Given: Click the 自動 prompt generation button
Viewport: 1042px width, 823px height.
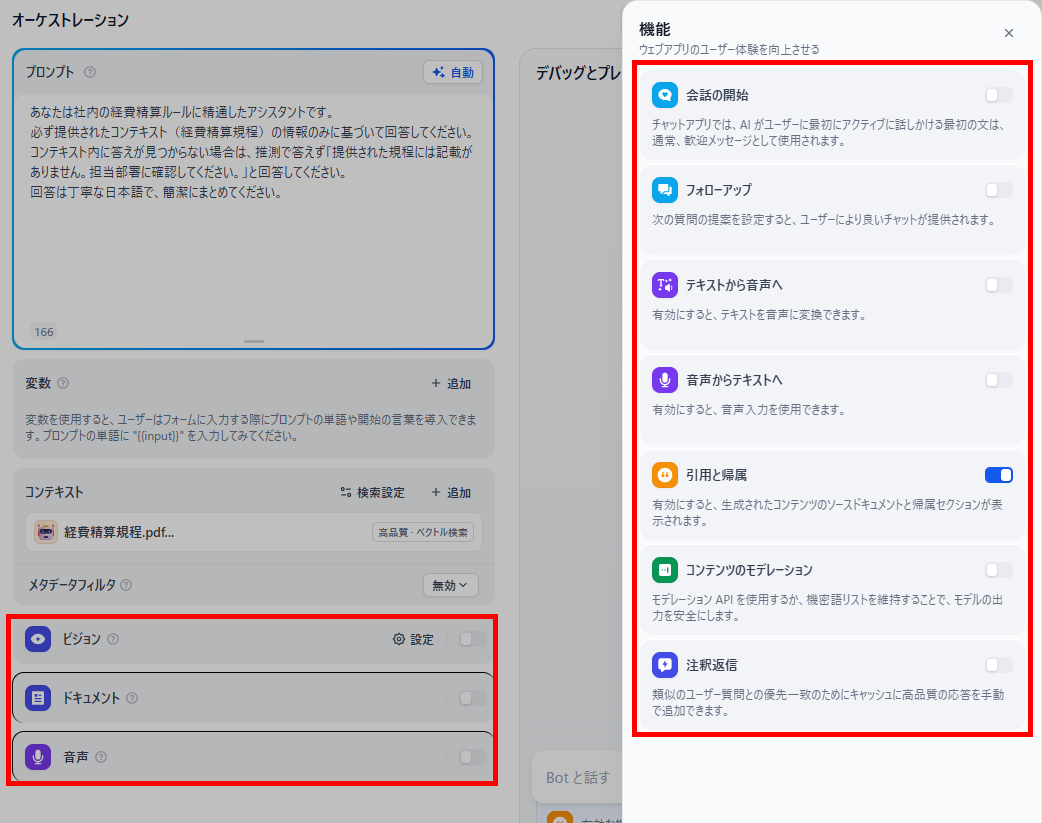Looking at the screenshot, I should 453,72.
